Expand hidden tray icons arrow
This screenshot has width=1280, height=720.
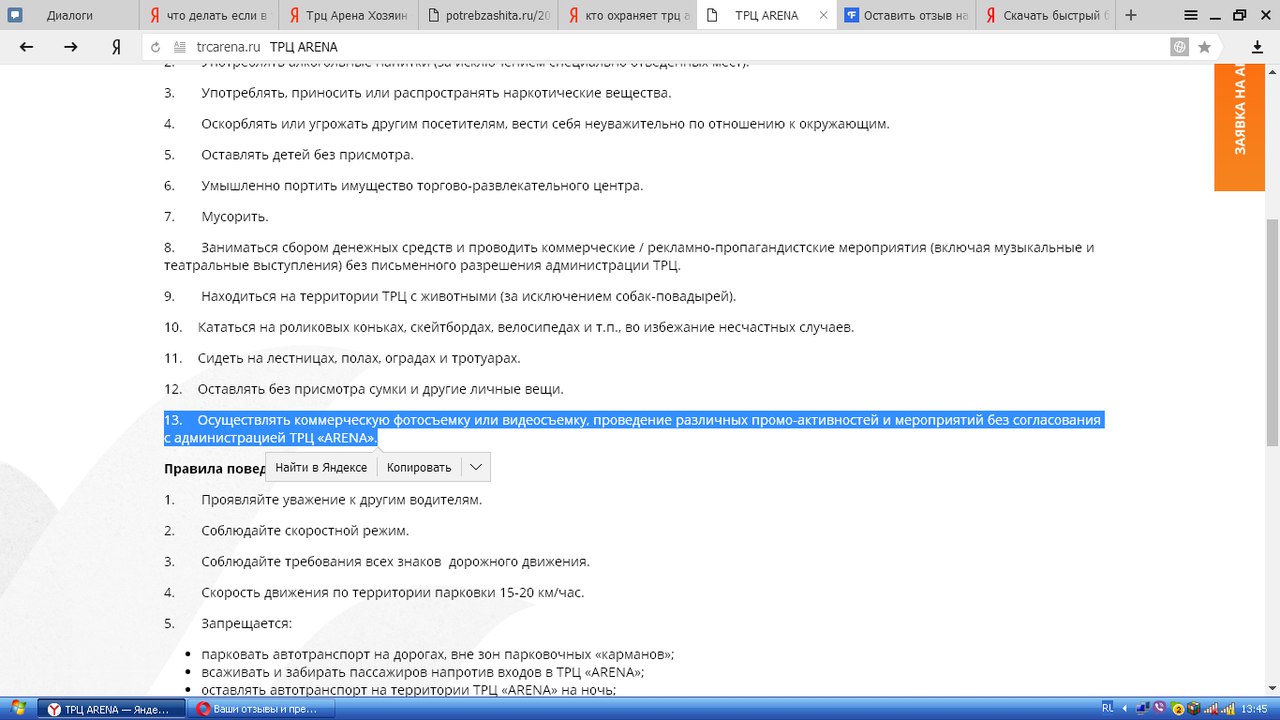(x=1127, y=708)
